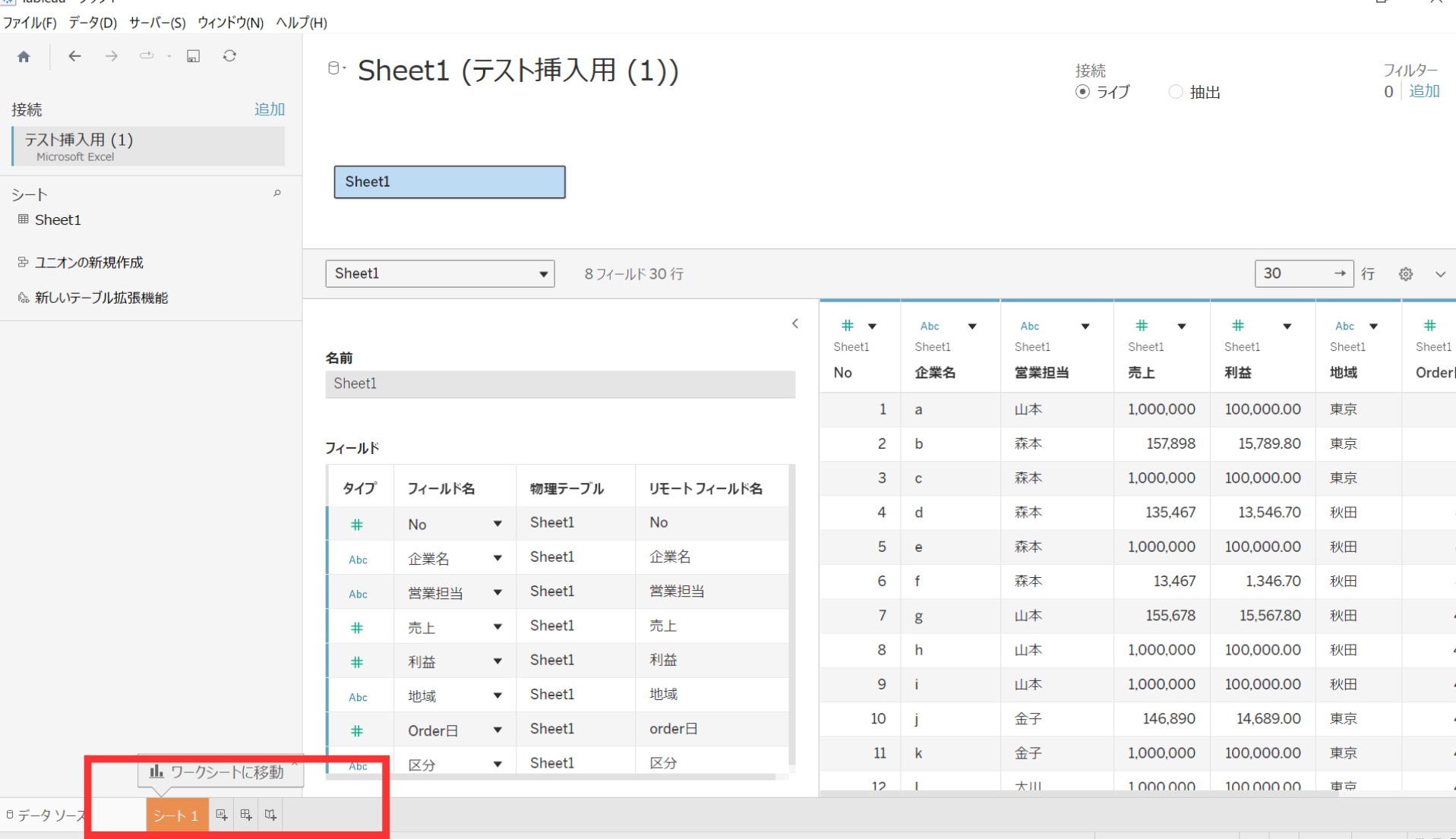Click the new story icon
This screenshot has height=839, width=1456.
click(270, 815)
